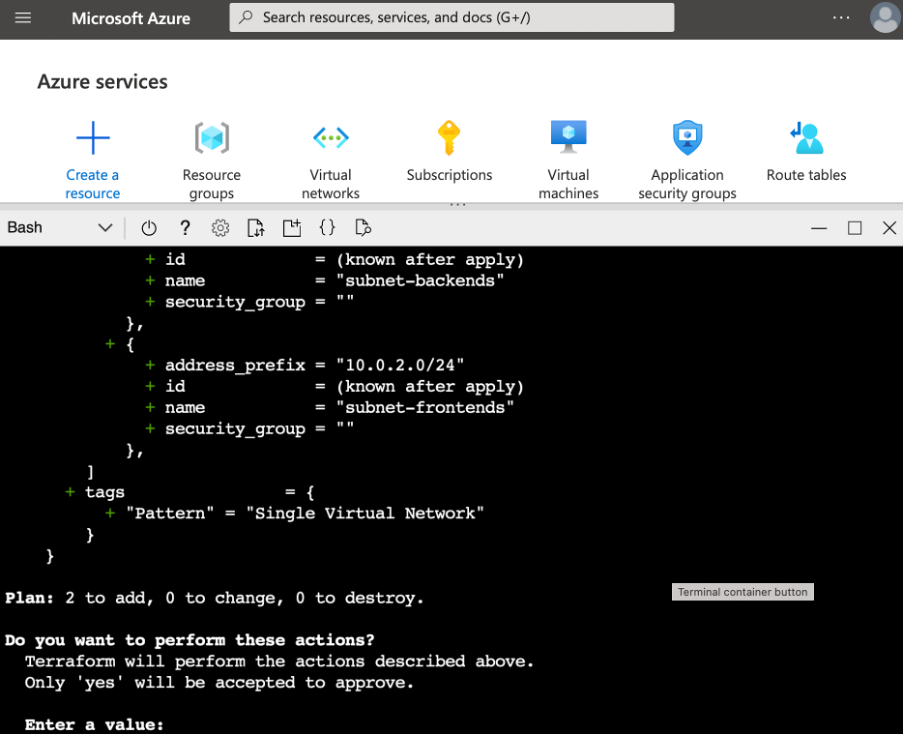Screen dimensions: 904x734
Task: Expand the Bash shell type dropdown
Action: [x=59, y=228]
